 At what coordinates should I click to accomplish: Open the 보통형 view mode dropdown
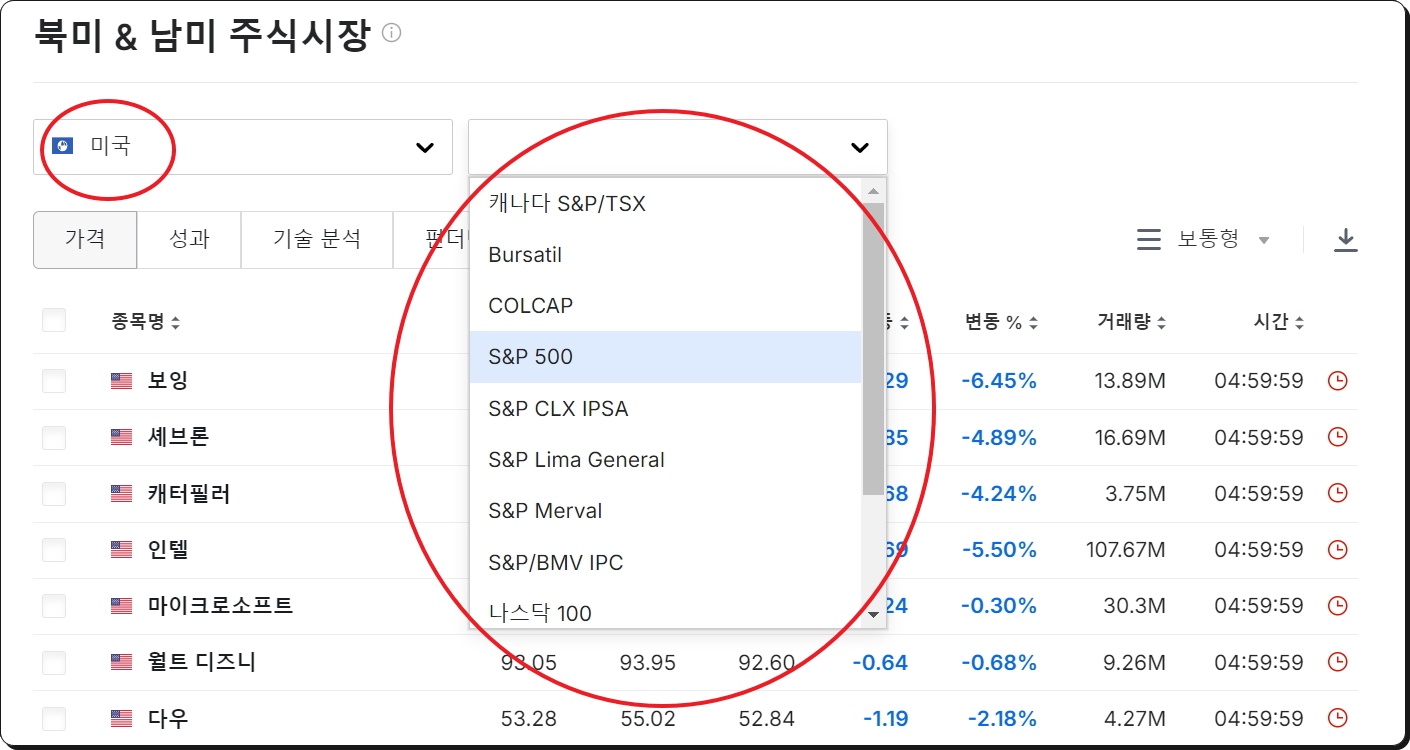[x=1223, y=240]
